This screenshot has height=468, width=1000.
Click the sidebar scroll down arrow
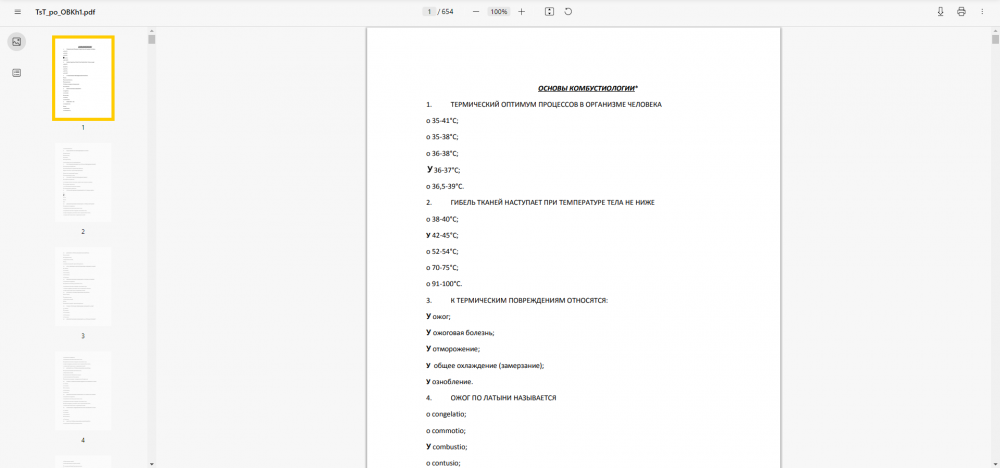click(152, 464)
